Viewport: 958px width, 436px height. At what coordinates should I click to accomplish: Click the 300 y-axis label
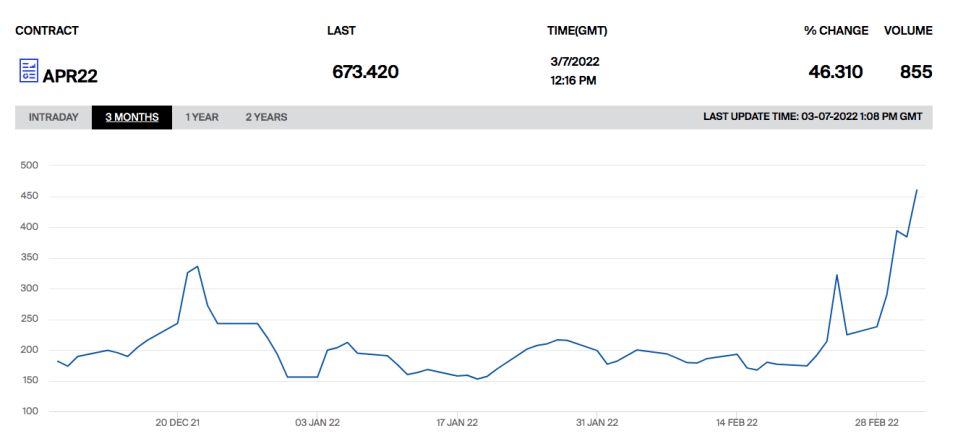(x=29, y=289)
